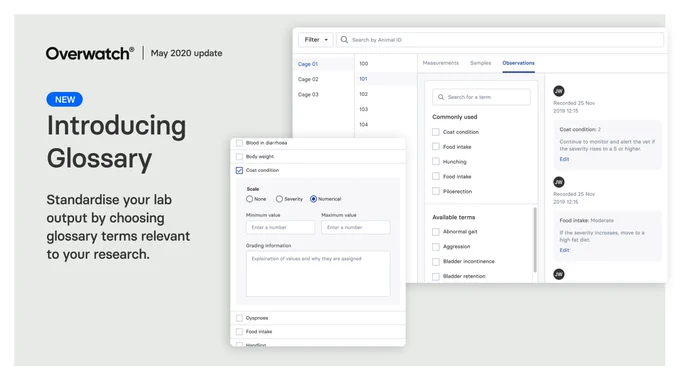This screenshot has width=680, height=383.
Task: Select the None scale radio button
Action: (x=249, y=199)
